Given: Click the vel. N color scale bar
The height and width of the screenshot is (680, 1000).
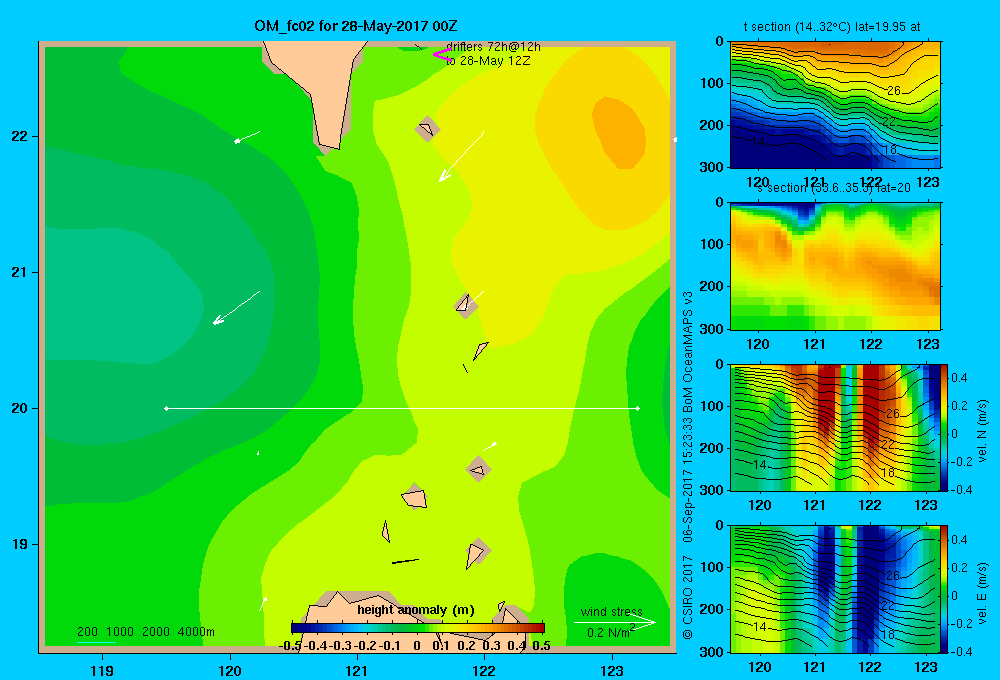Looking at the screenshot, I should pyautogui.click(x=945, y=427).
